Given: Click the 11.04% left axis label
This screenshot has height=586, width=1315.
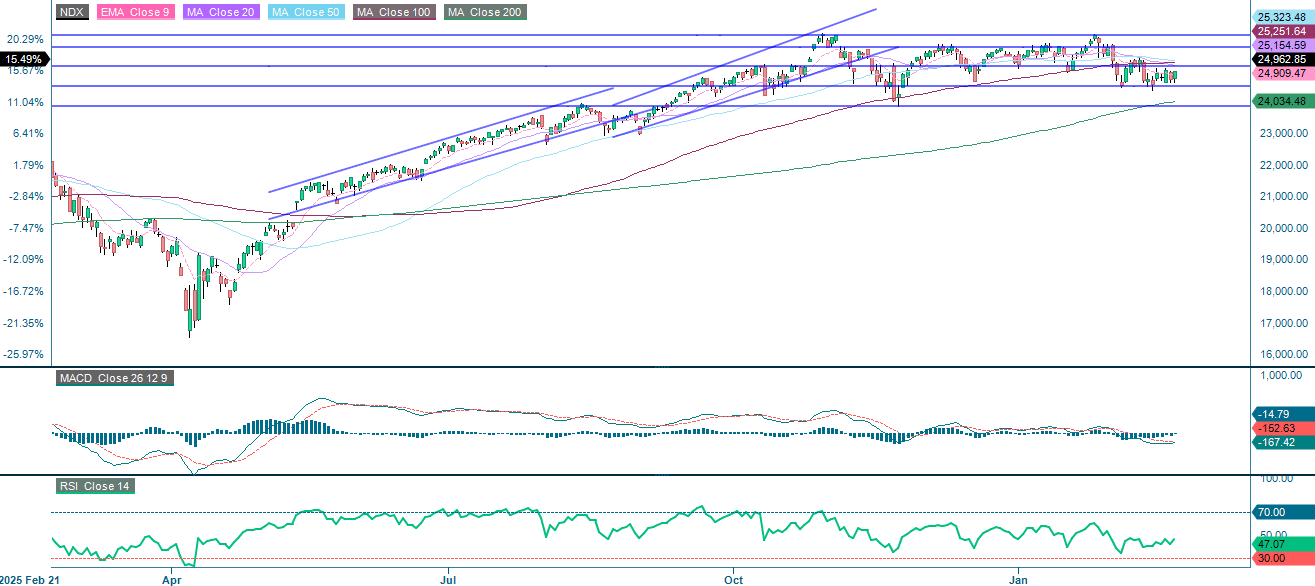Looking at the screenshot, I should pyautogui.click(x=24, y=102).
